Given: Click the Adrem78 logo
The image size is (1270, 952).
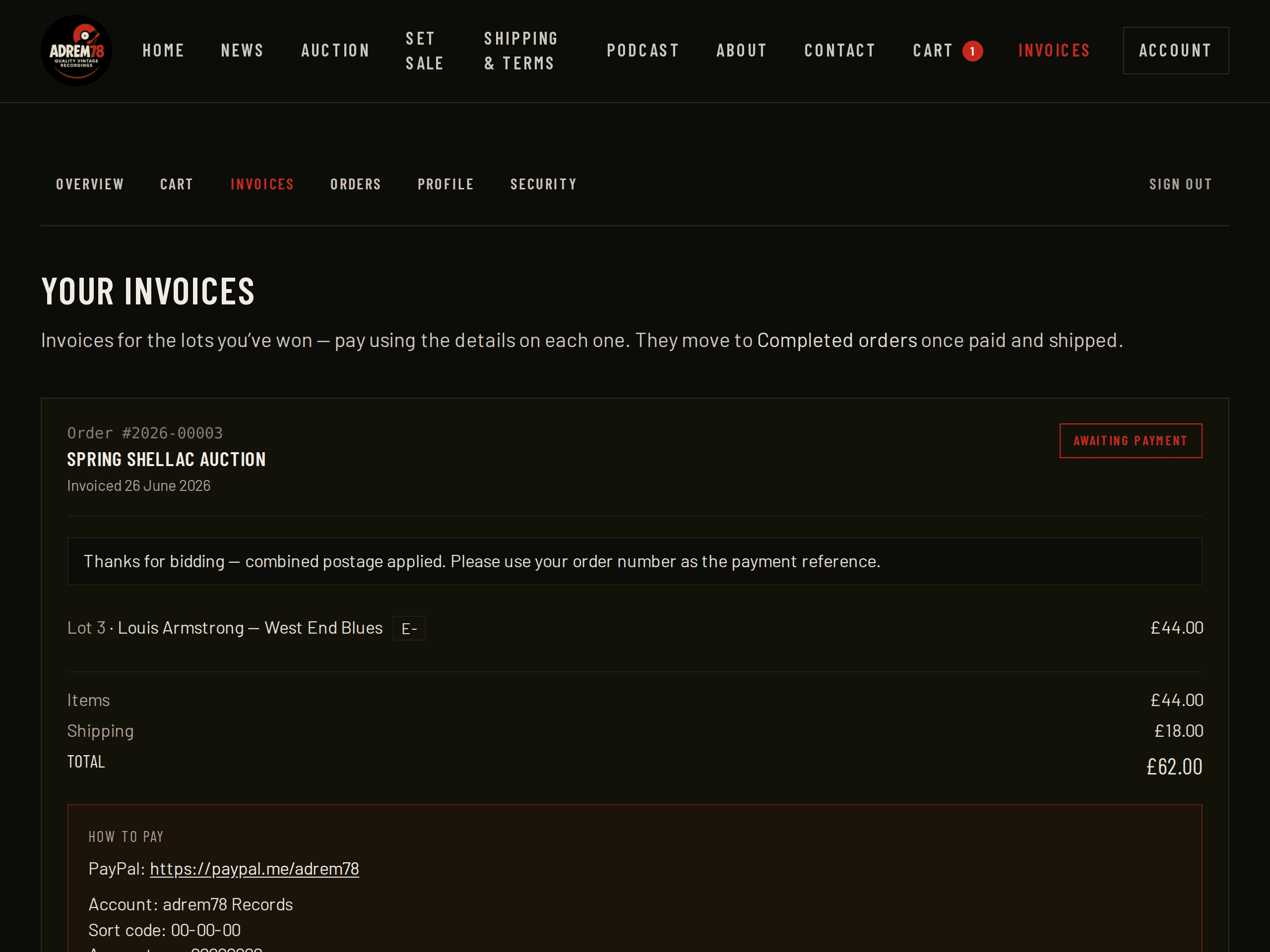Looking at the screenshot, I should (76, 51).
